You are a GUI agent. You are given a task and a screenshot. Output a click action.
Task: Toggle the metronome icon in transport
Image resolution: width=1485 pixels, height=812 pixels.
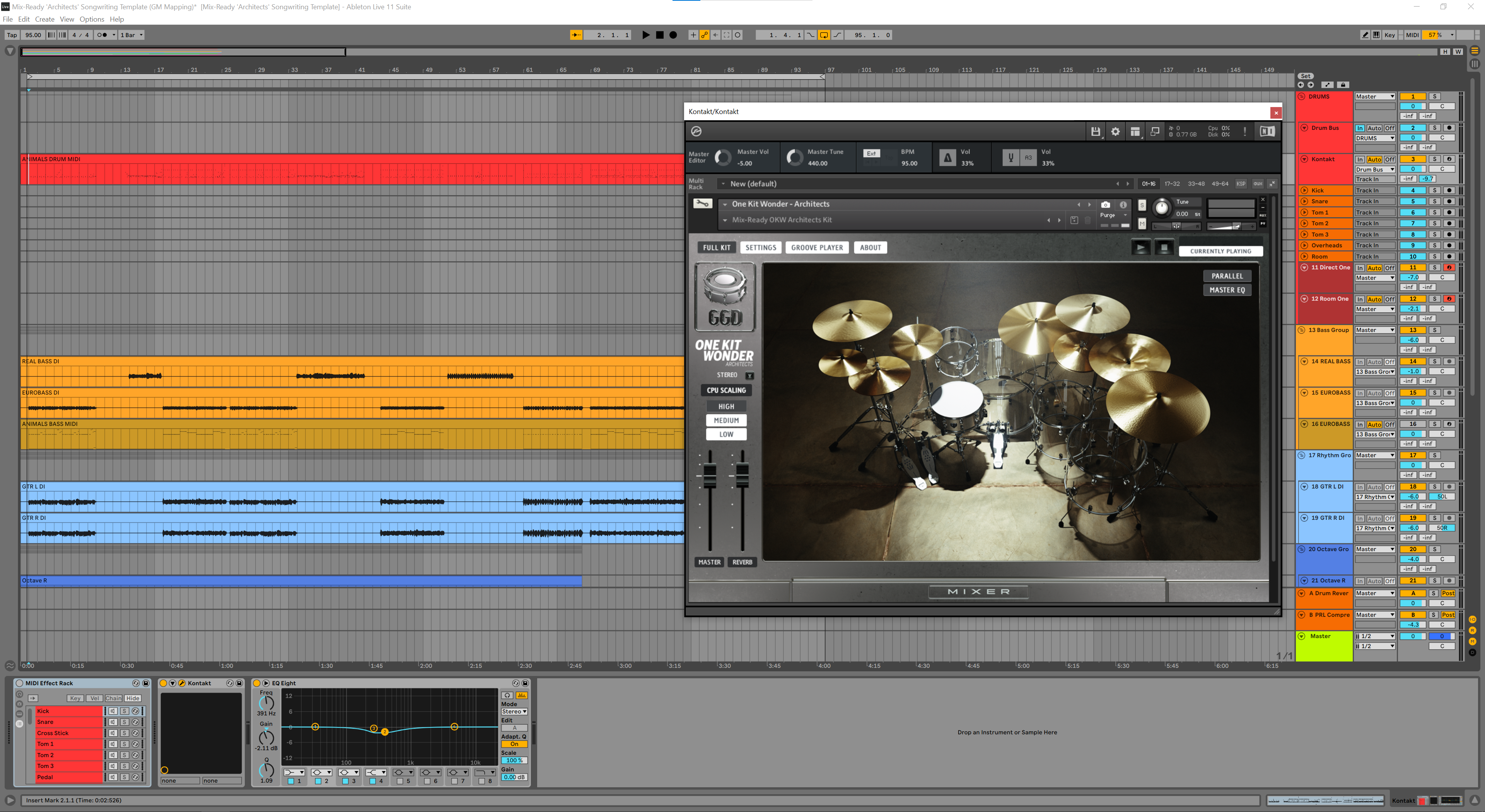tap(101, 35)
